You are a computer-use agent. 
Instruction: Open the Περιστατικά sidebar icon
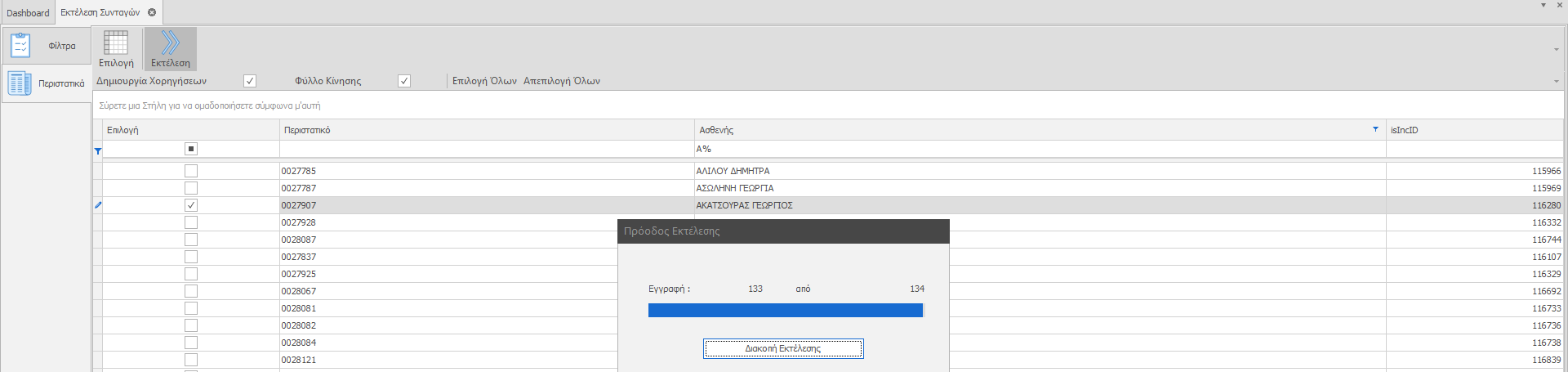pos(20,83)
